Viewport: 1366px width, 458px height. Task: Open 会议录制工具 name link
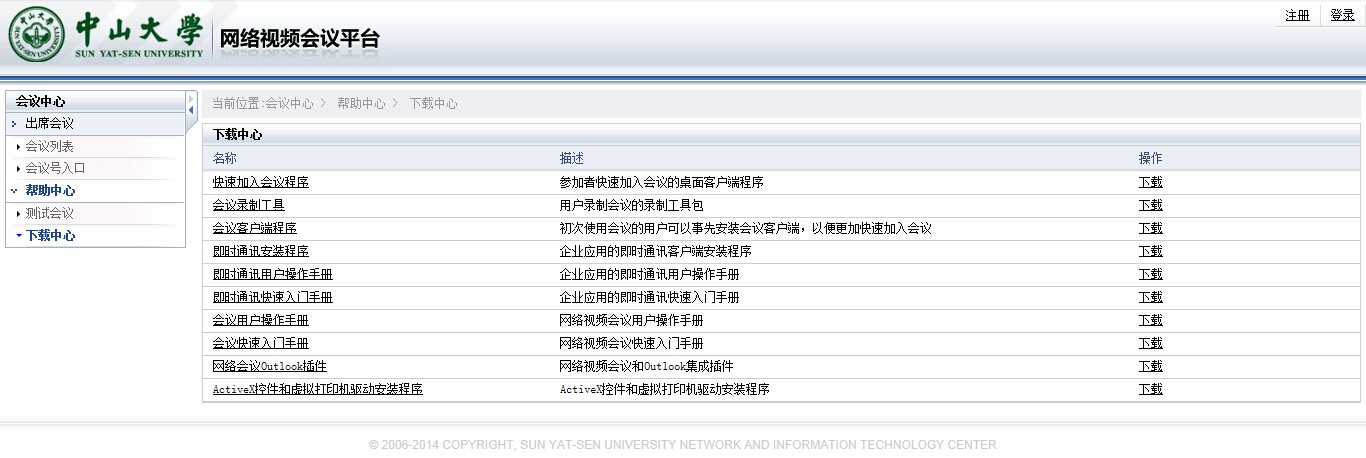[x=249, y=206]
